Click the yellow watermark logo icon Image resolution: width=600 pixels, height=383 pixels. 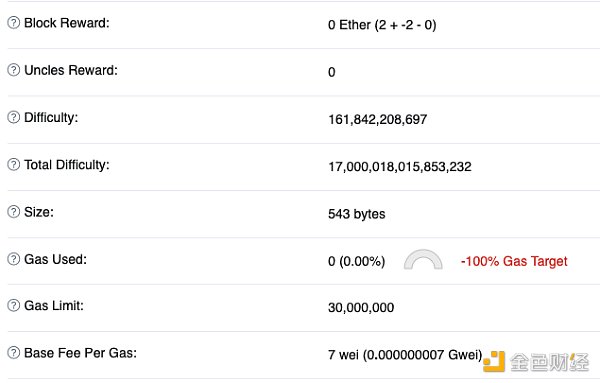494,362
